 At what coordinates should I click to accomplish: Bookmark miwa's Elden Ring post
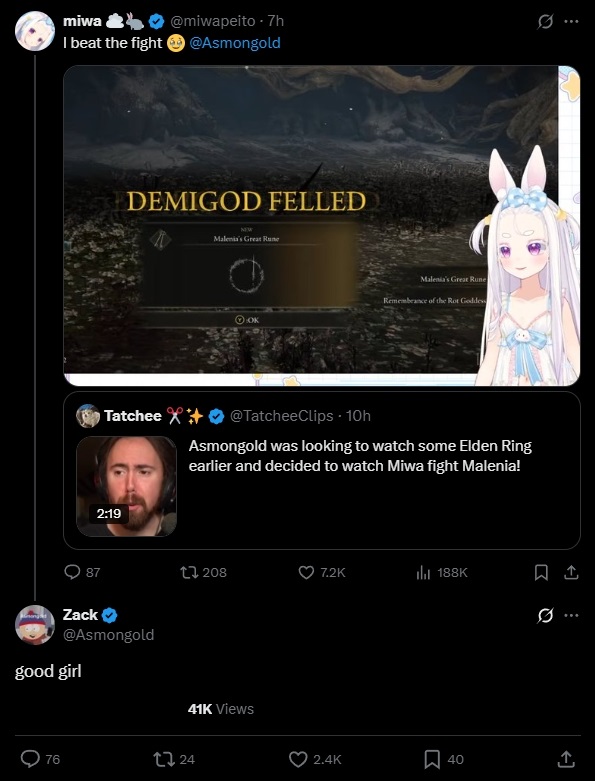tap(541, 572)
